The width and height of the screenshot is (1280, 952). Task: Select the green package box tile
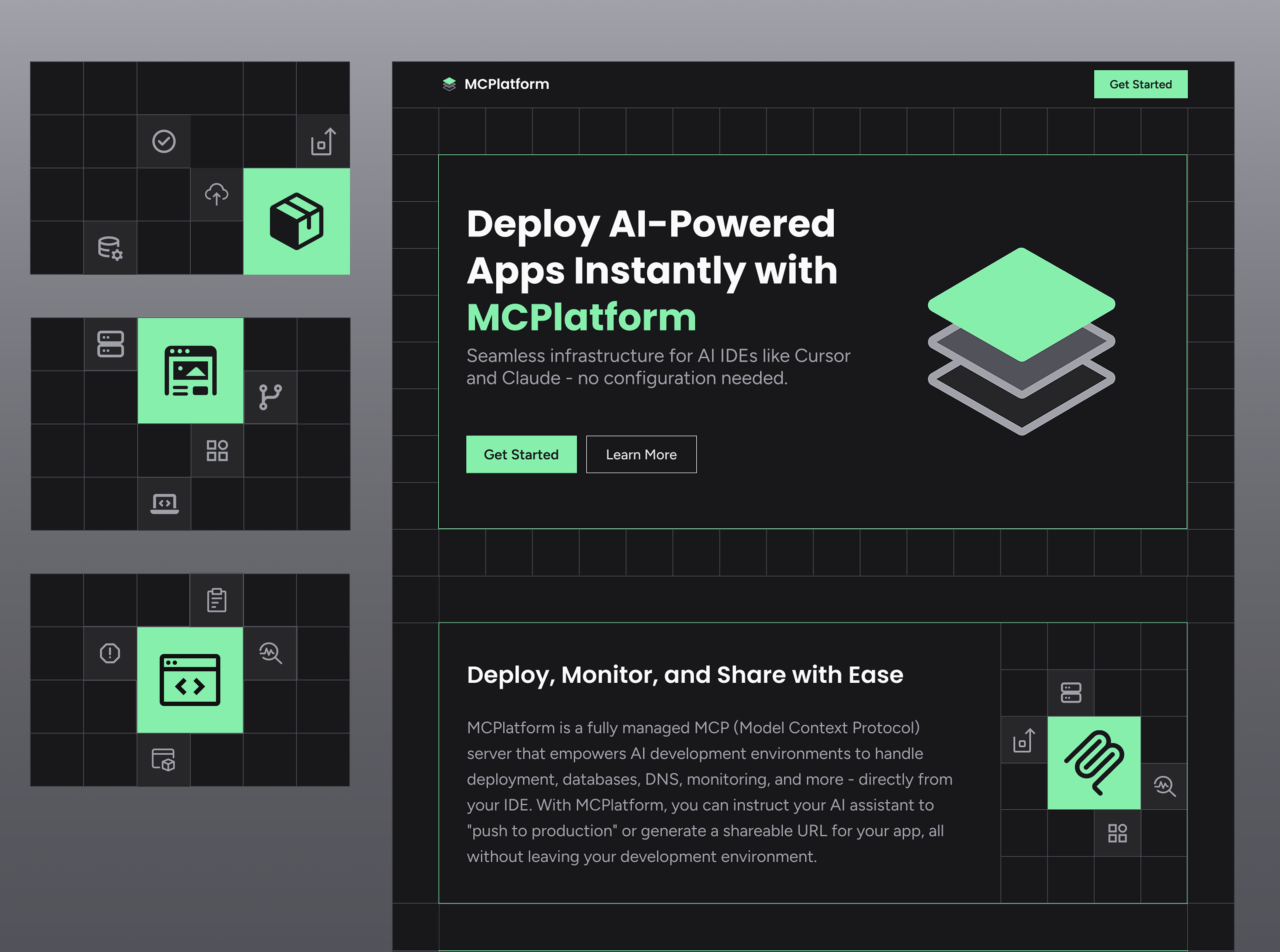296,221
